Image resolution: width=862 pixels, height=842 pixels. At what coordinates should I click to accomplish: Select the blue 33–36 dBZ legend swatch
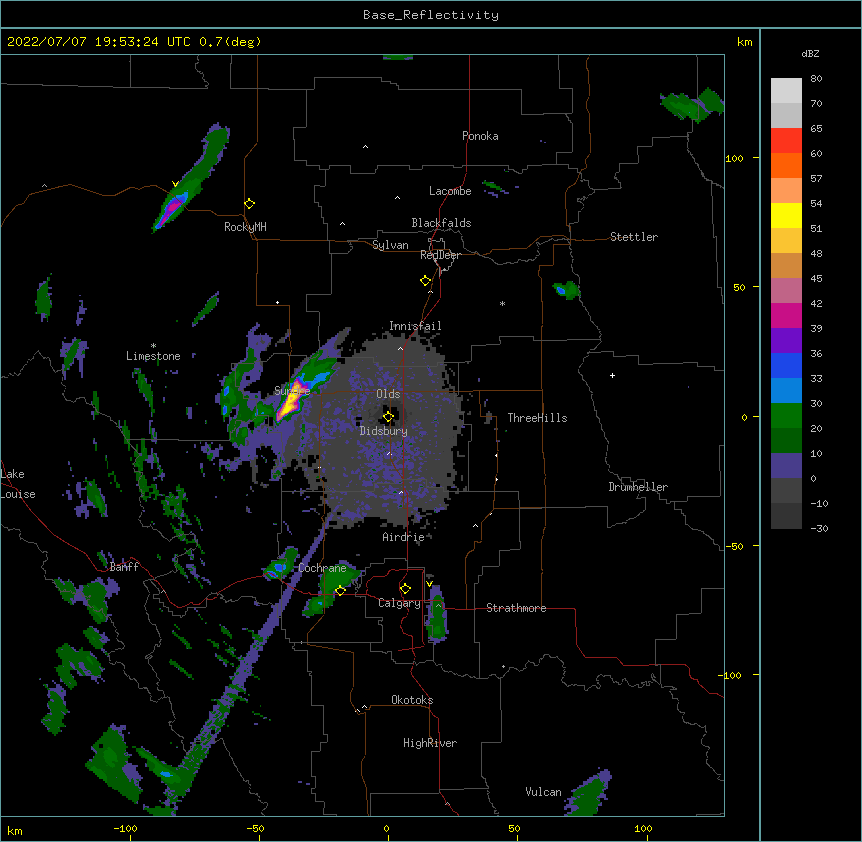[x=786, y=366]
